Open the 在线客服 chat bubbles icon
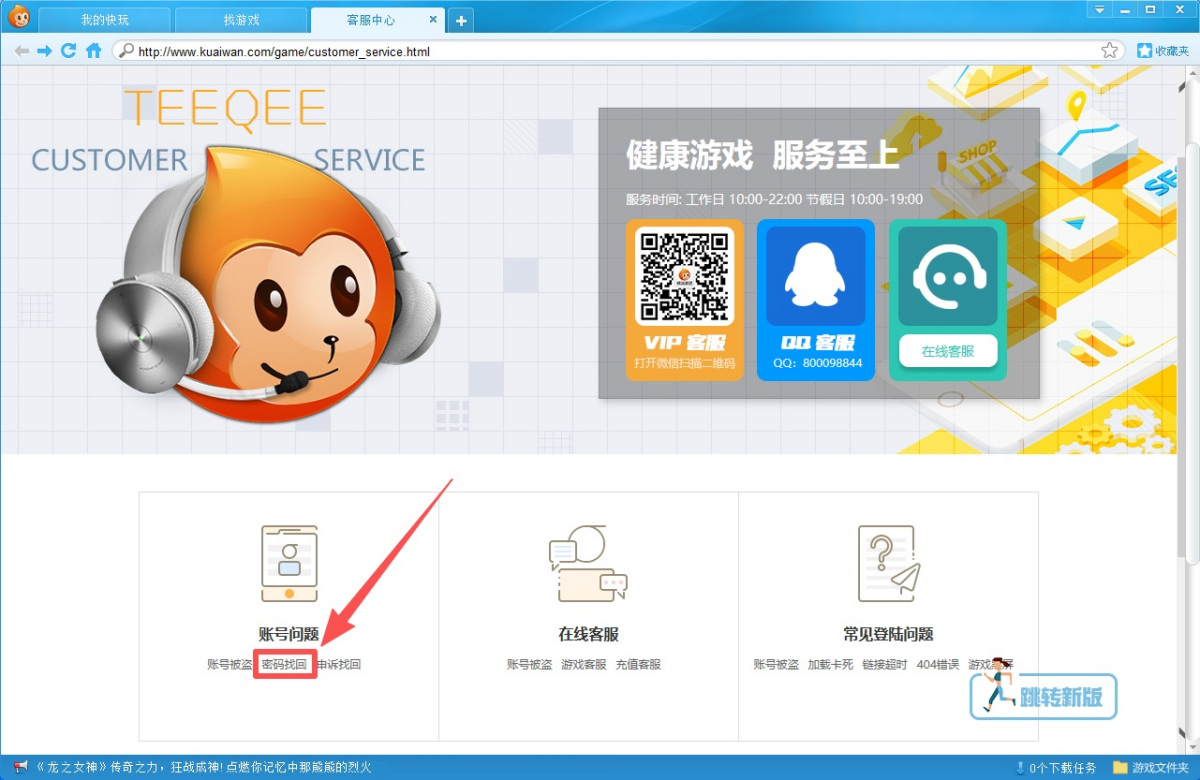This screenshot has height=780, width=1200. [x=588, y=563]
